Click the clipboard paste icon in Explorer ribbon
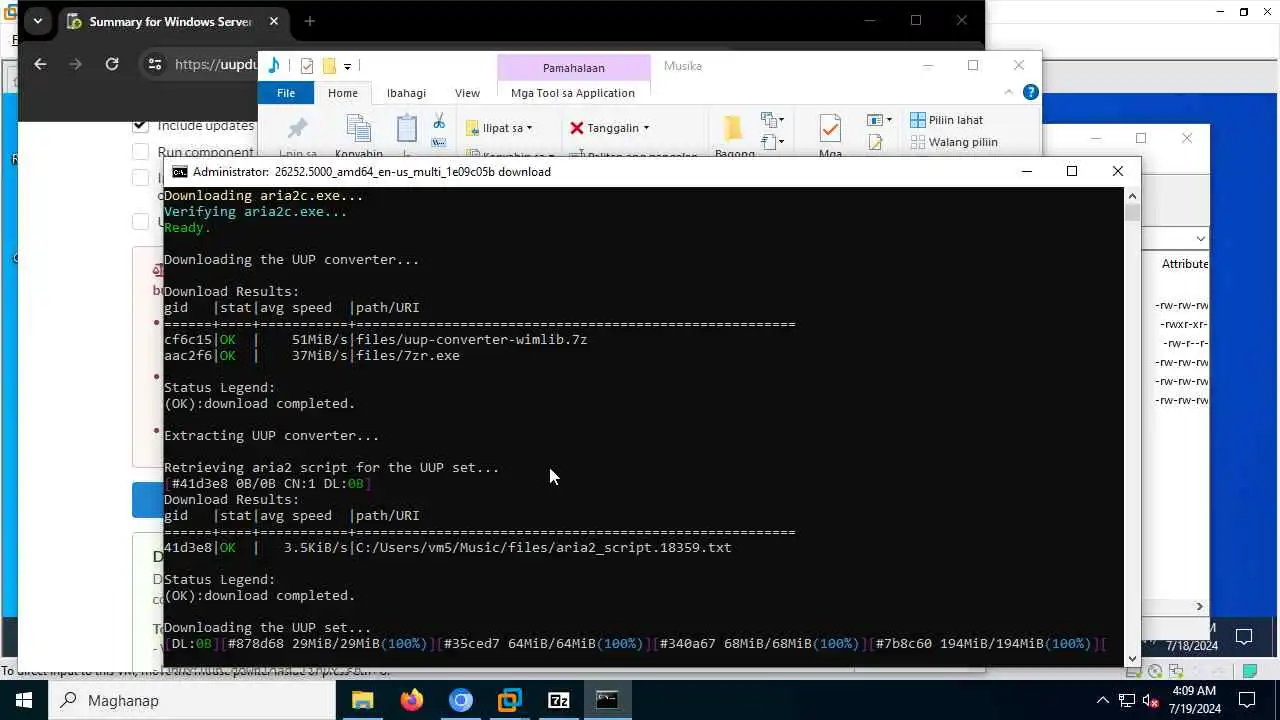 (x=406, y=129)
